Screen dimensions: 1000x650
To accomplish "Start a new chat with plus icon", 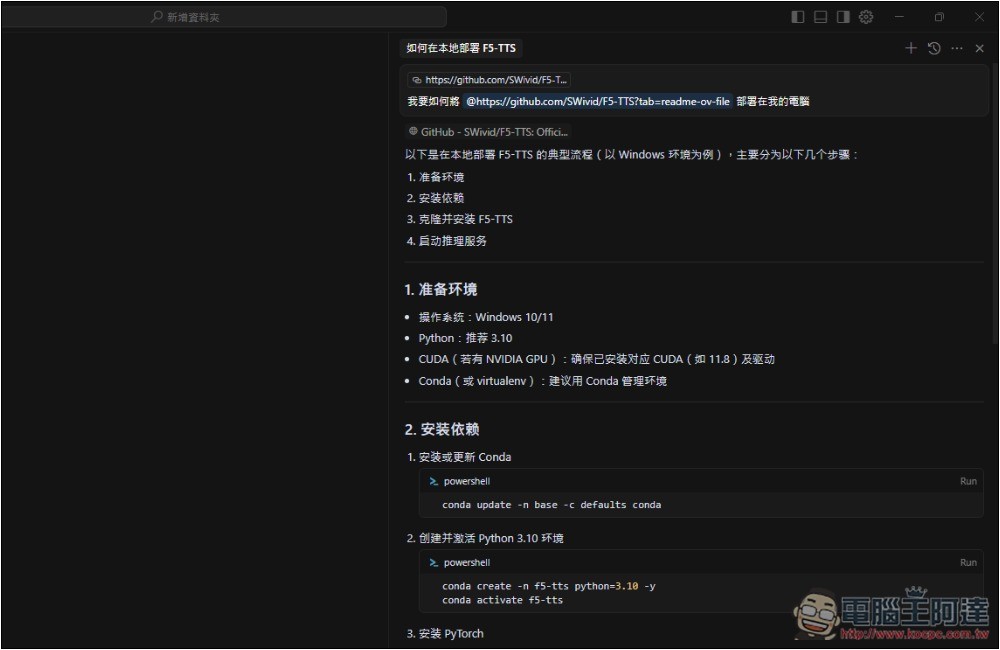I will (910, 48).
